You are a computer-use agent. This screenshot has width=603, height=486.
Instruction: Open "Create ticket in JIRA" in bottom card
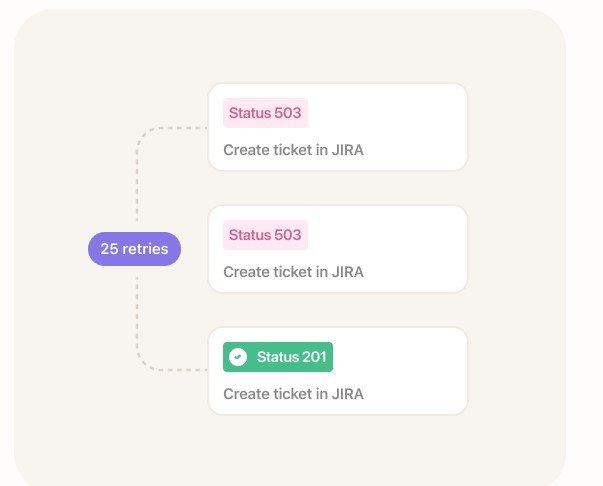coord(293,394)
